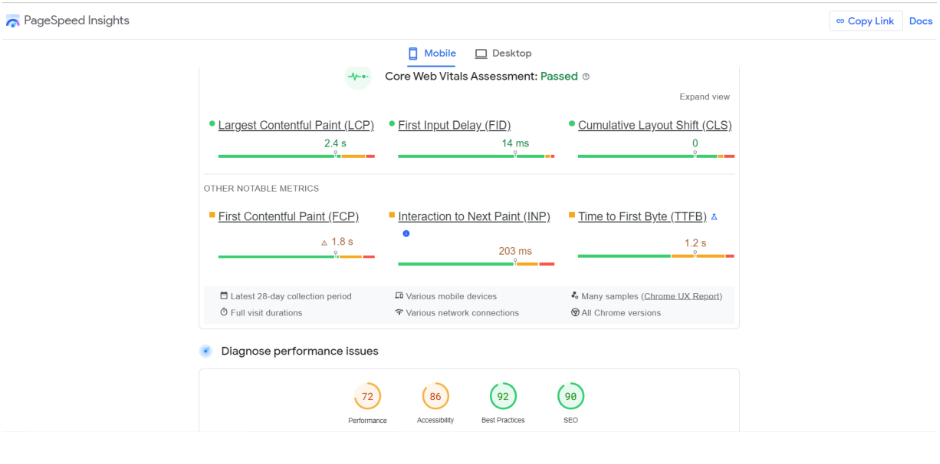Click the blue info dot under INP

pos(406,233)
